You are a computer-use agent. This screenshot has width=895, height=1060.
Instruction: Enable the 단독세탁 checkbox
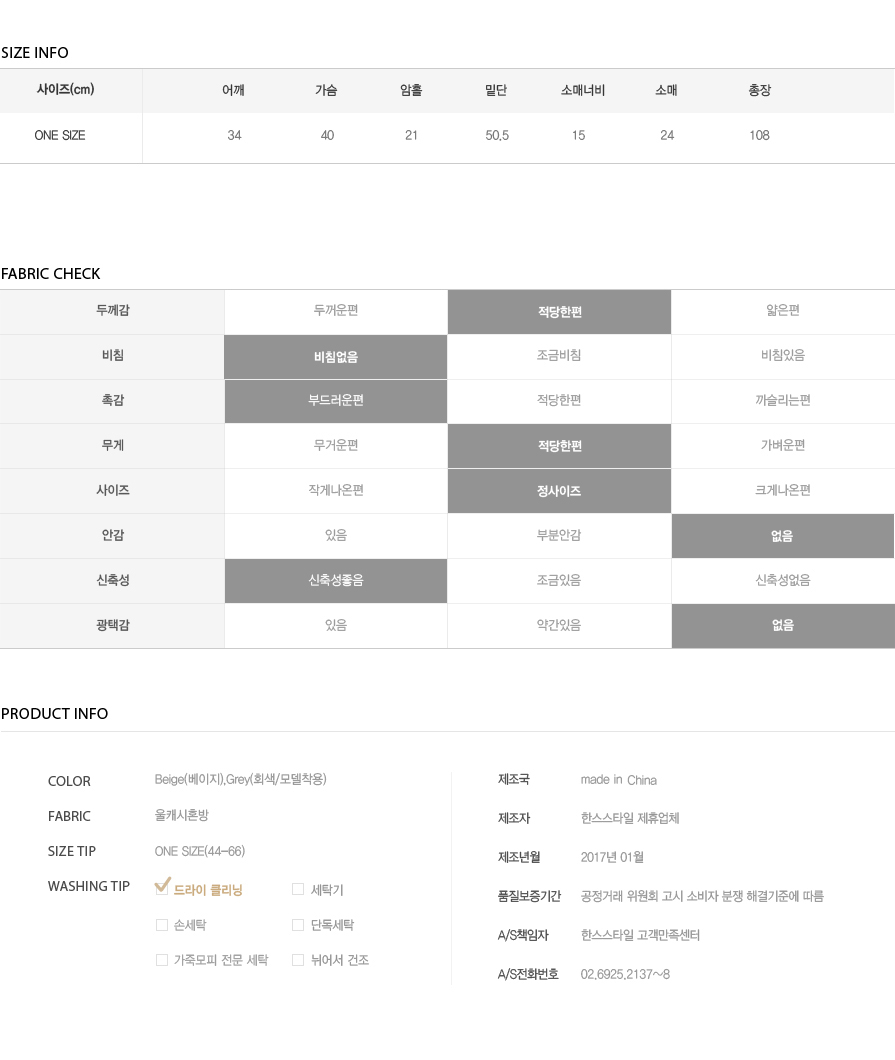[297, 925]
